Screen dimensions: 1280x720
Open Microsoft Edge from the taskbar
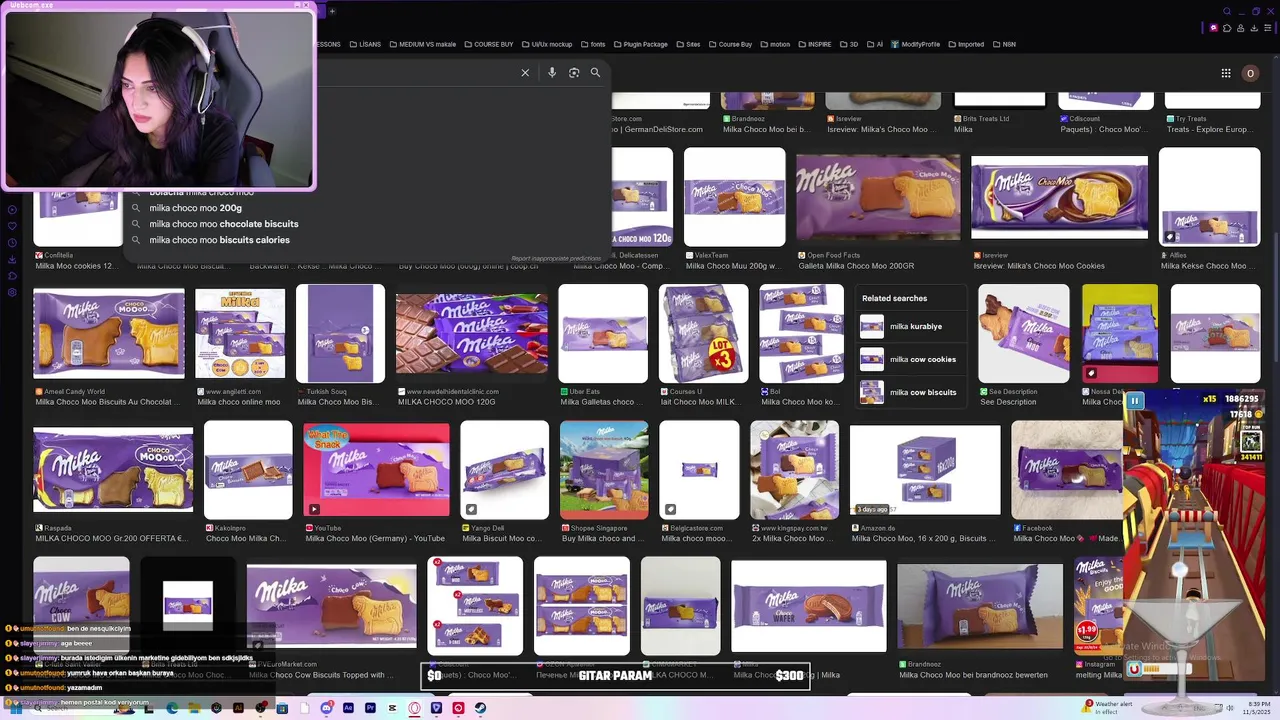point(172,708)
